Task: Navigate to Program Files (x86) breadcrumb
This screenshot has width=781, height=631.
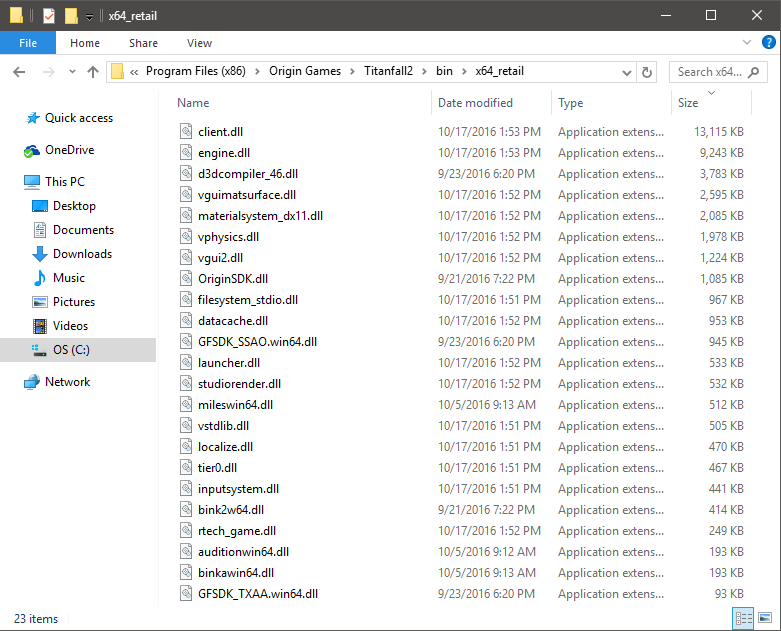Action: pyautogui.click(x=196, y=71)
